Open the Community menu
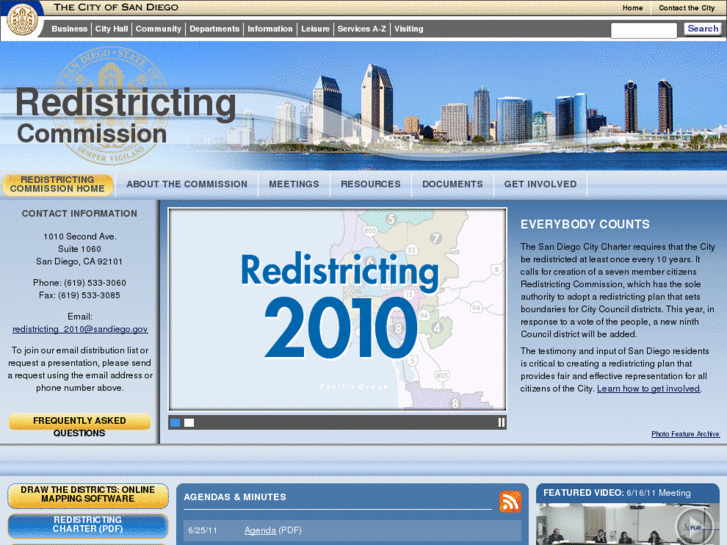The image size is (727, 545). tap(158, 29)
